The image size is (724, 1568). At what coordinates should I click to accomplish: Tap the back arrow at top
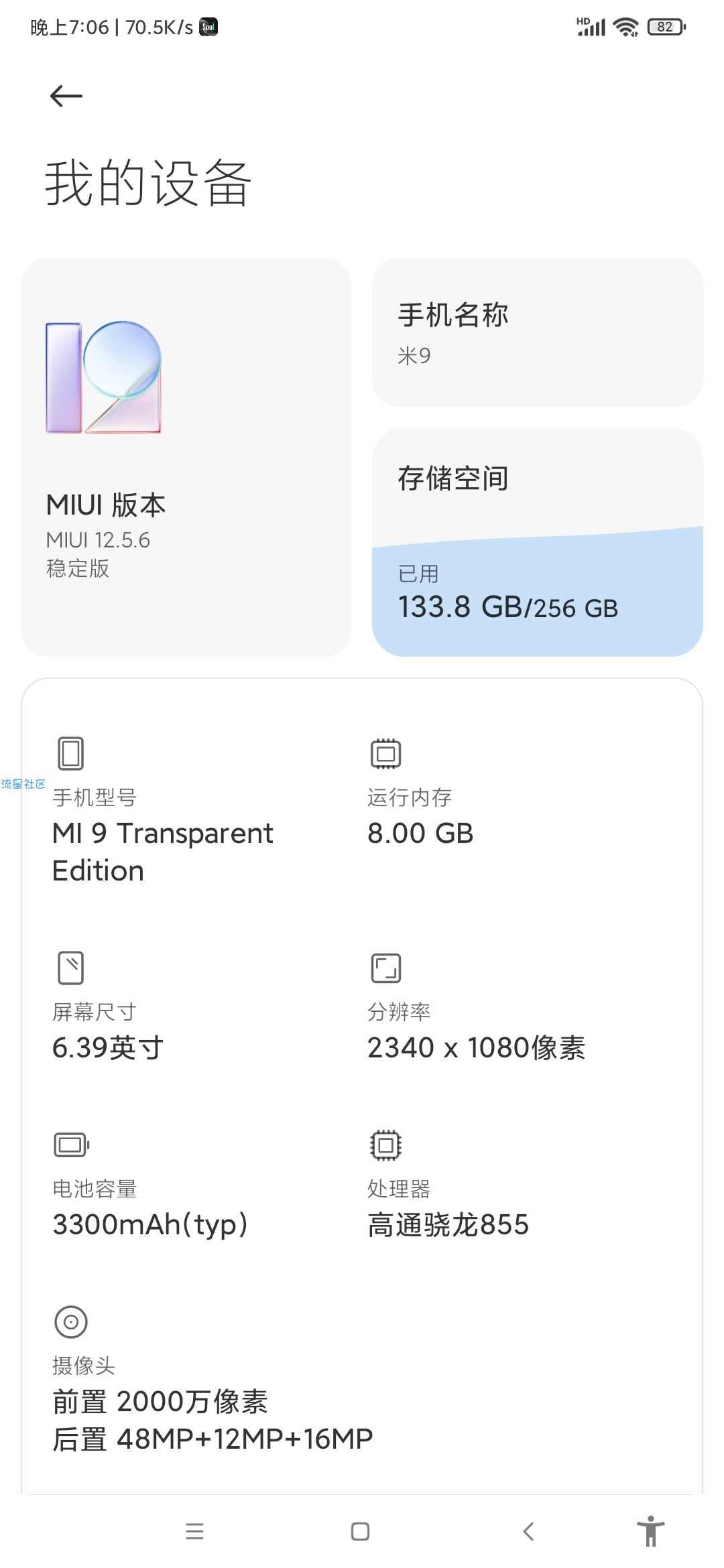[x=66, y=96]
